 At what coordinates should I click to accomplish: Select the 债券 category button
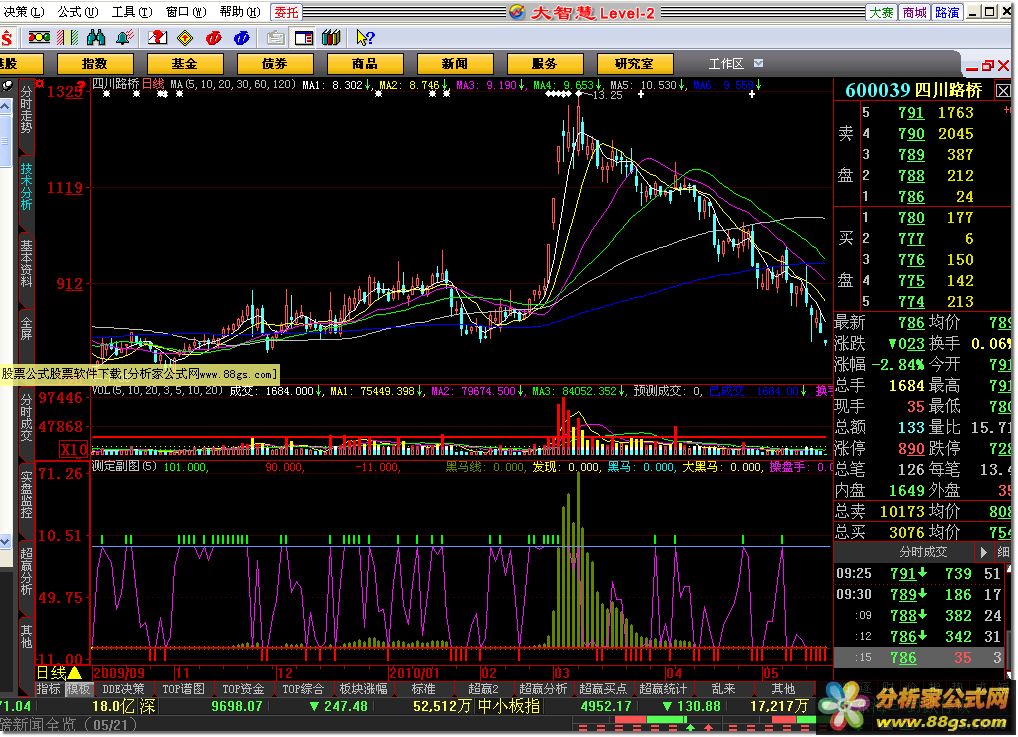point(275,64)
